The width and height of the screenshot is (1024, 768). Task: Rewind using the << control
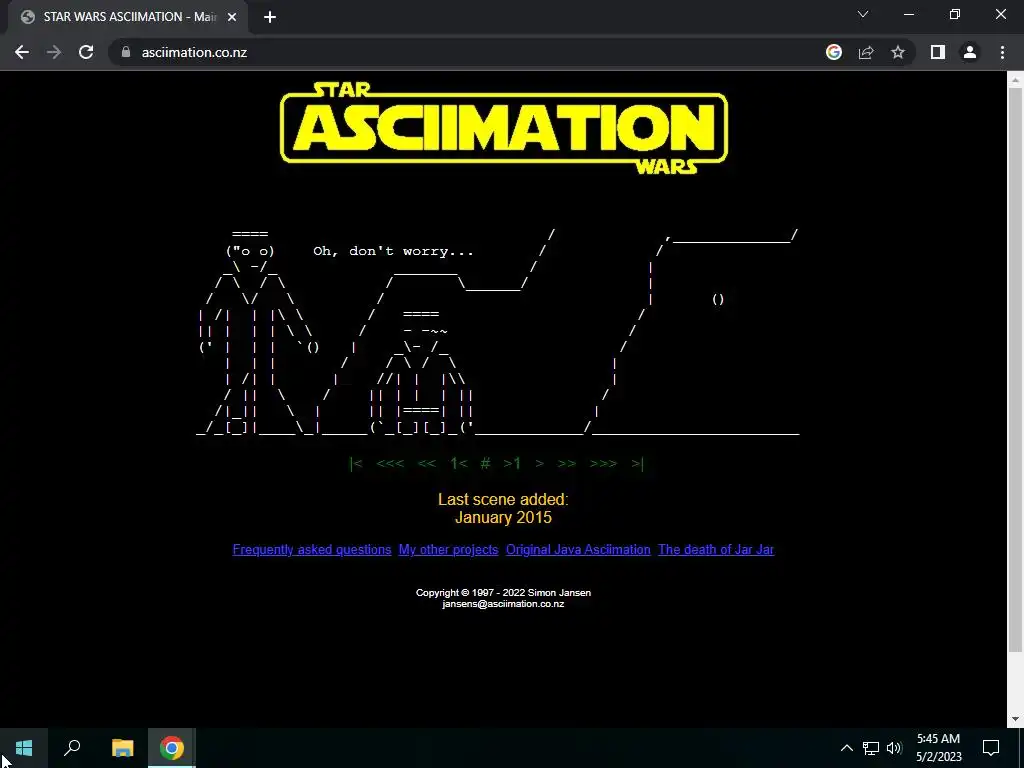[426, 464]
